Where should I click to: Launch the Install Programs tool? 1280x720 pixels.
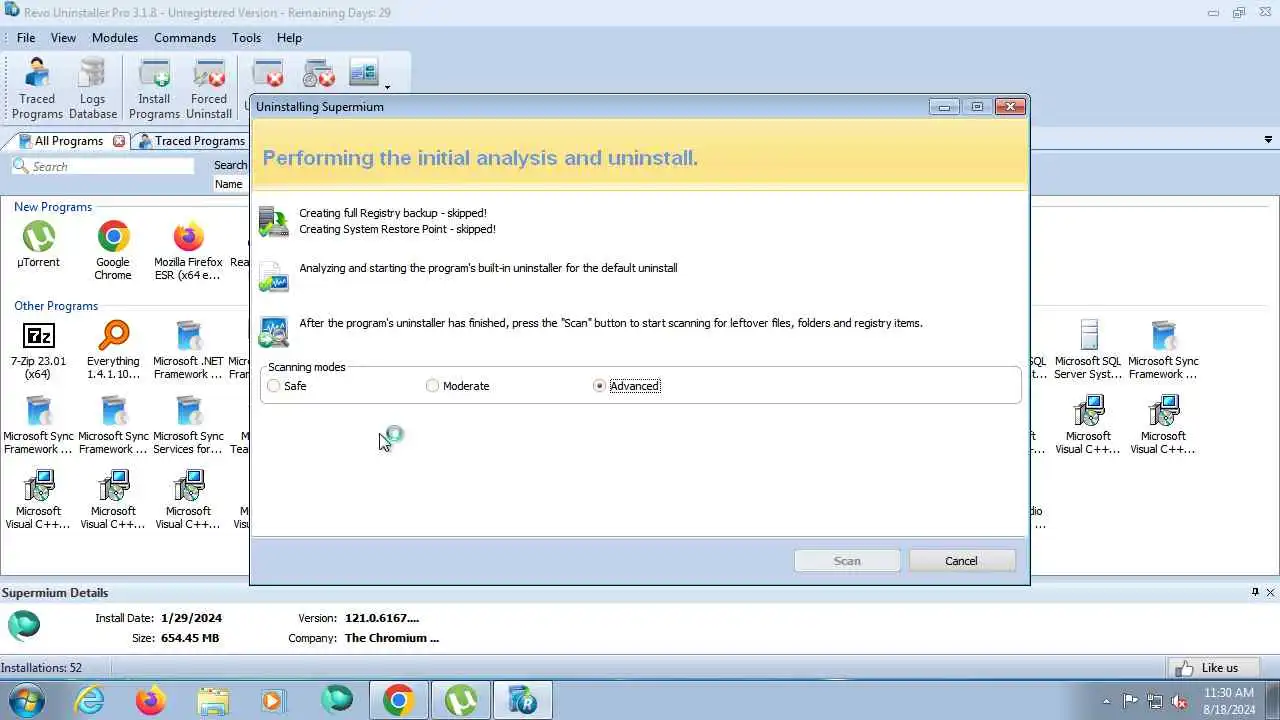(154, 88)
